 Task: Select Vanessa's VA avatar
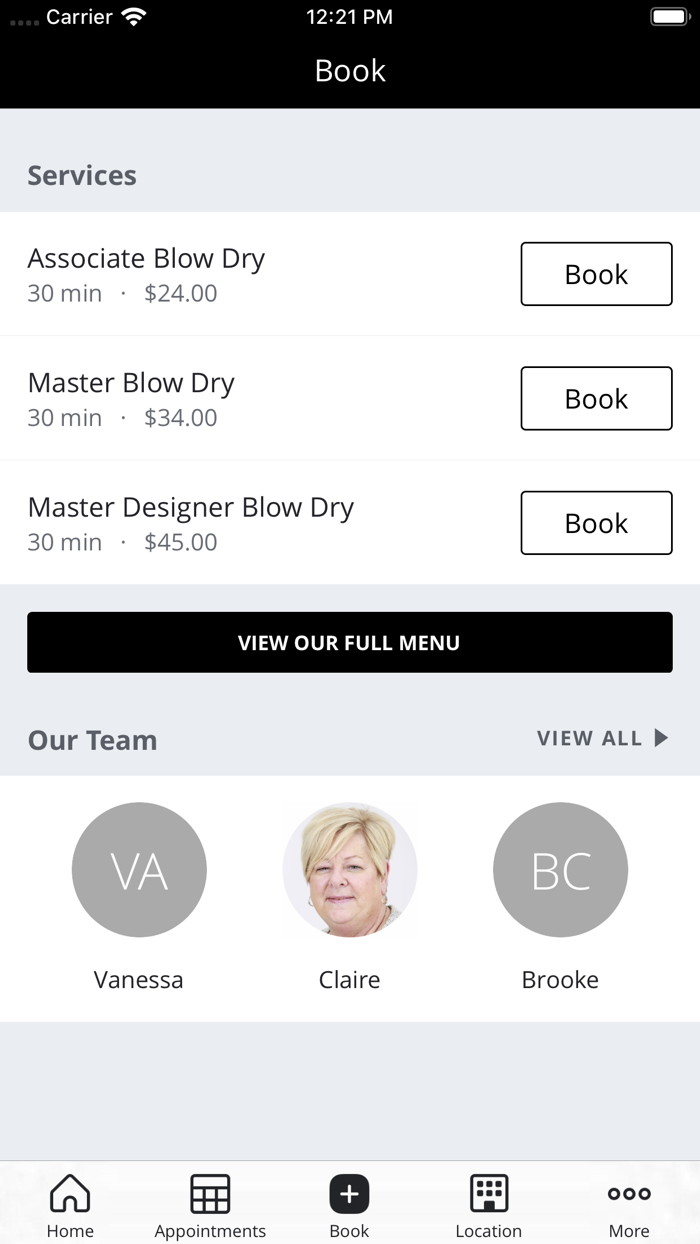pyautogui.click(x=139, y=869)
